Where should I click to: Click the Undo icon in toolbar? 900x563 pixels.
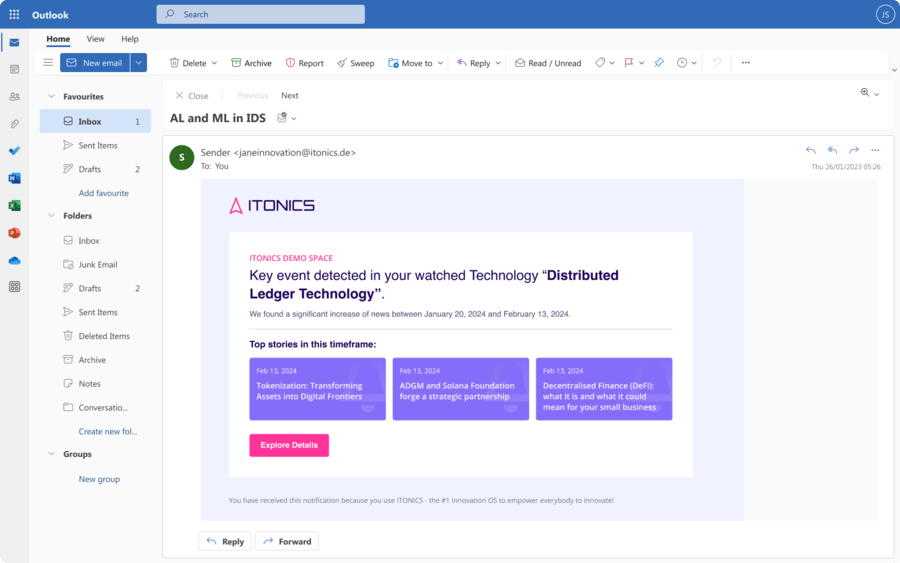(716, 62)
